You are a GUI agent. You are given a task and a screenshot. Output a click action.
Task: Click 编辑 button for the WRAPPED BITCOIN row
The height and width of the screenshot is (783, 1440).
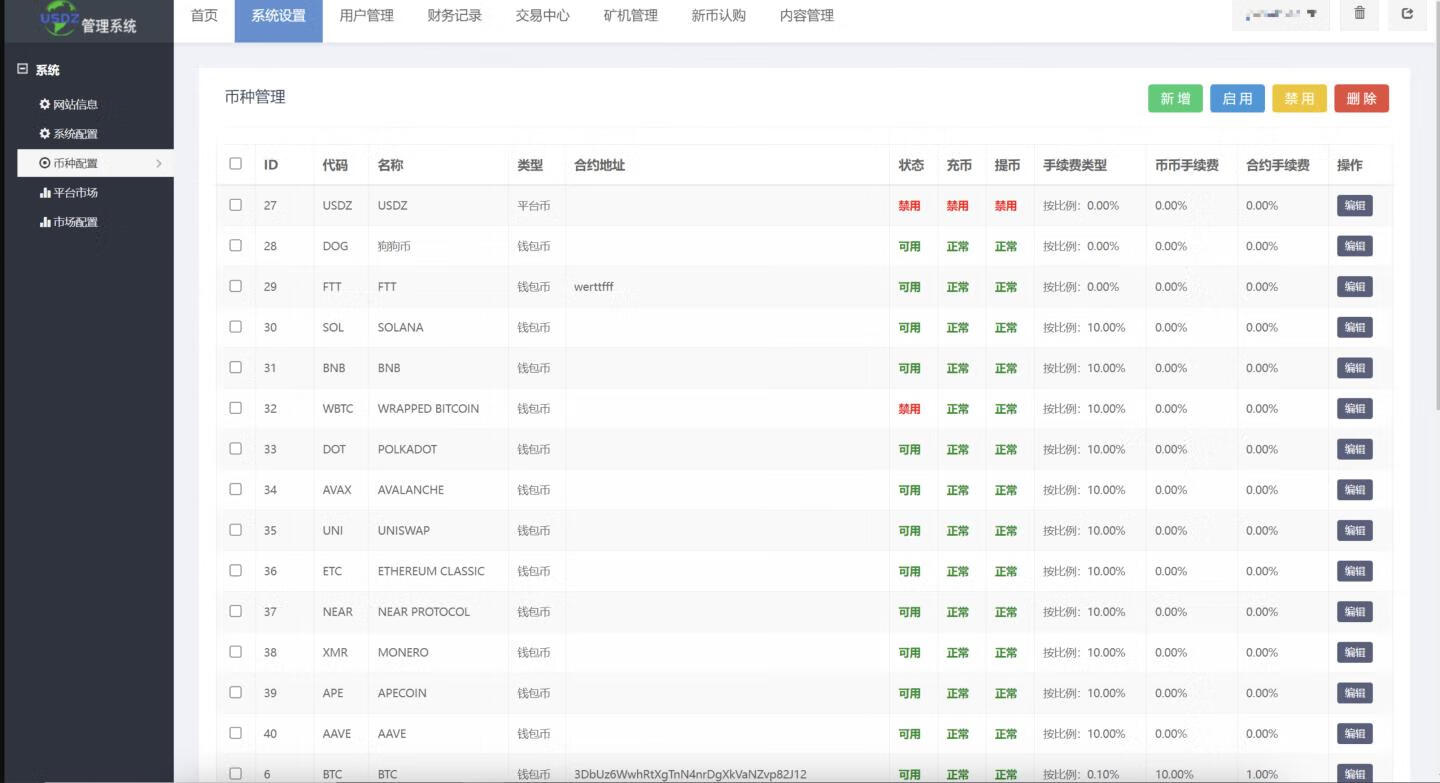point(1354,409)
